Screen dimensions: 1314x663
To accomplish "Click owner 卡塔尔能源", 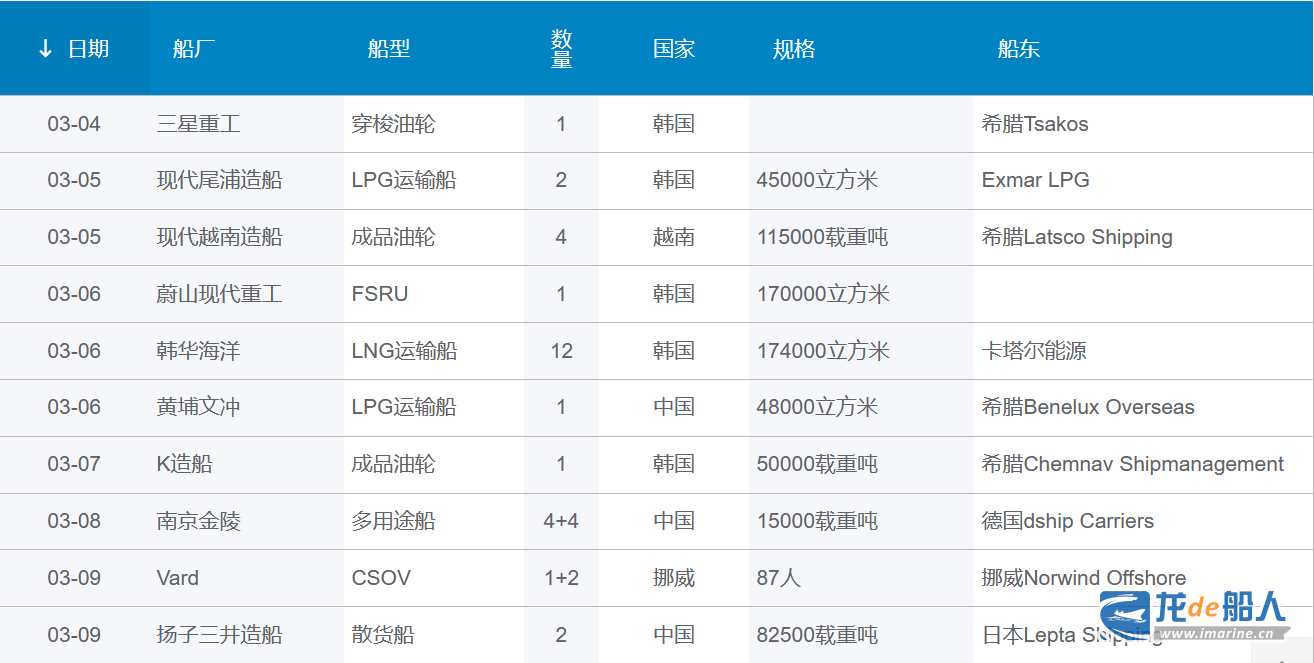I will click(1034, 351).
